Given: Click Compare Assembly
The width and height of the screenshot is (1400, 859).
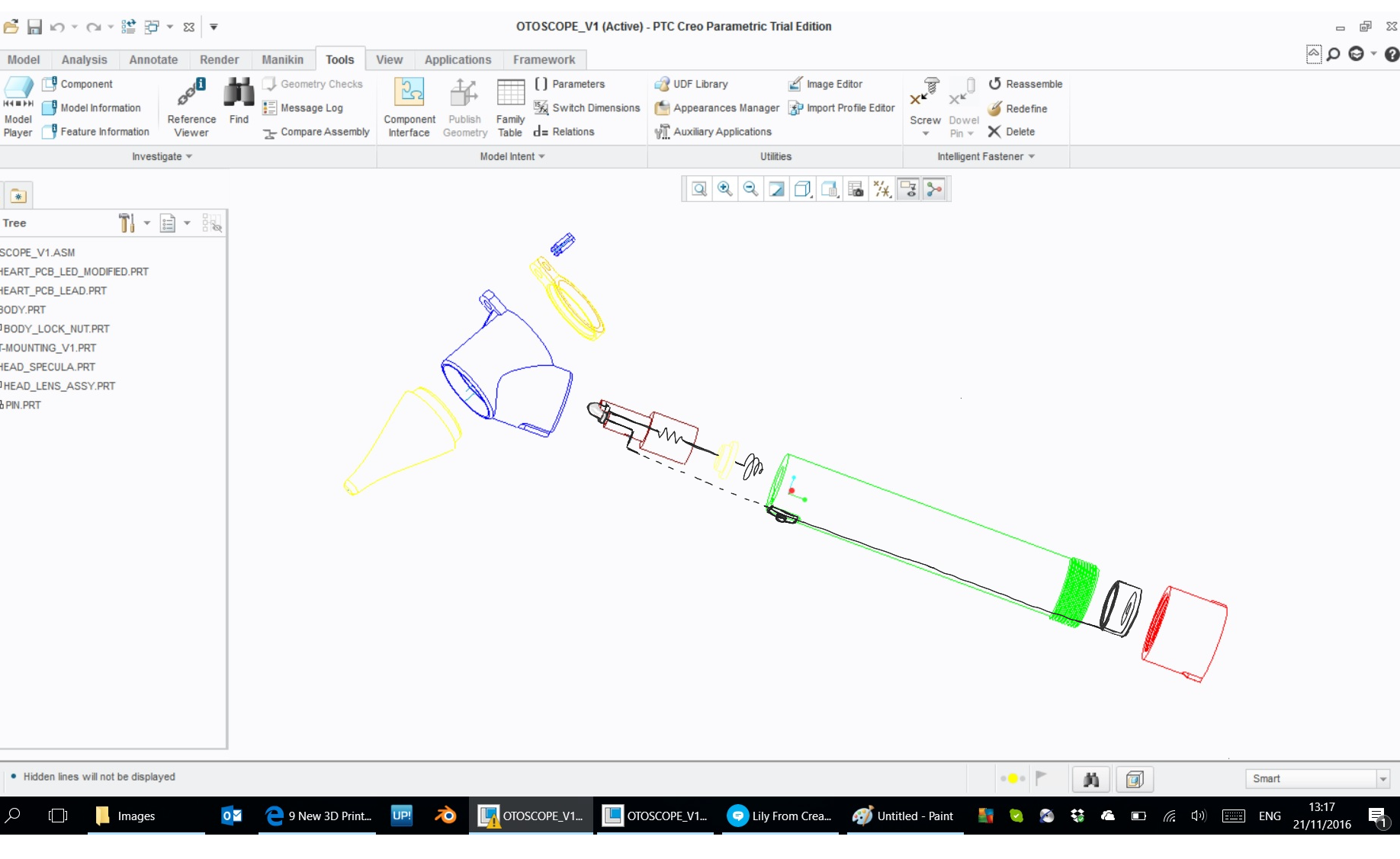Looking at the screenshot, I should click(x=316, y=132).
